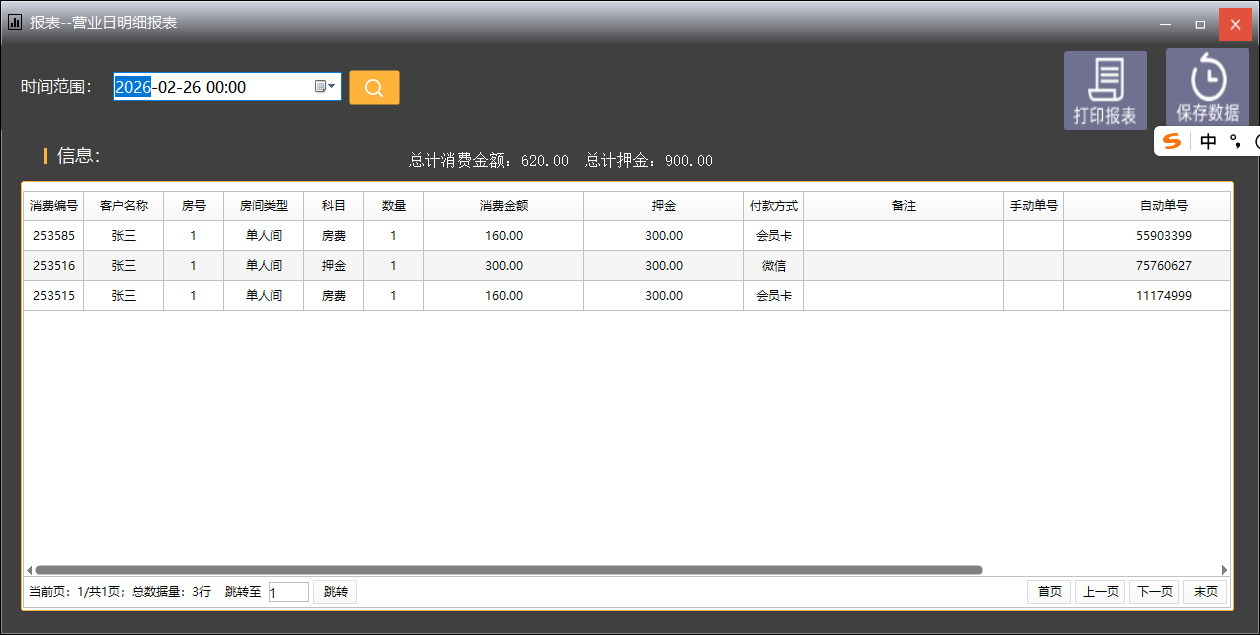Click the orange search magnifier button

pos(374,88)
